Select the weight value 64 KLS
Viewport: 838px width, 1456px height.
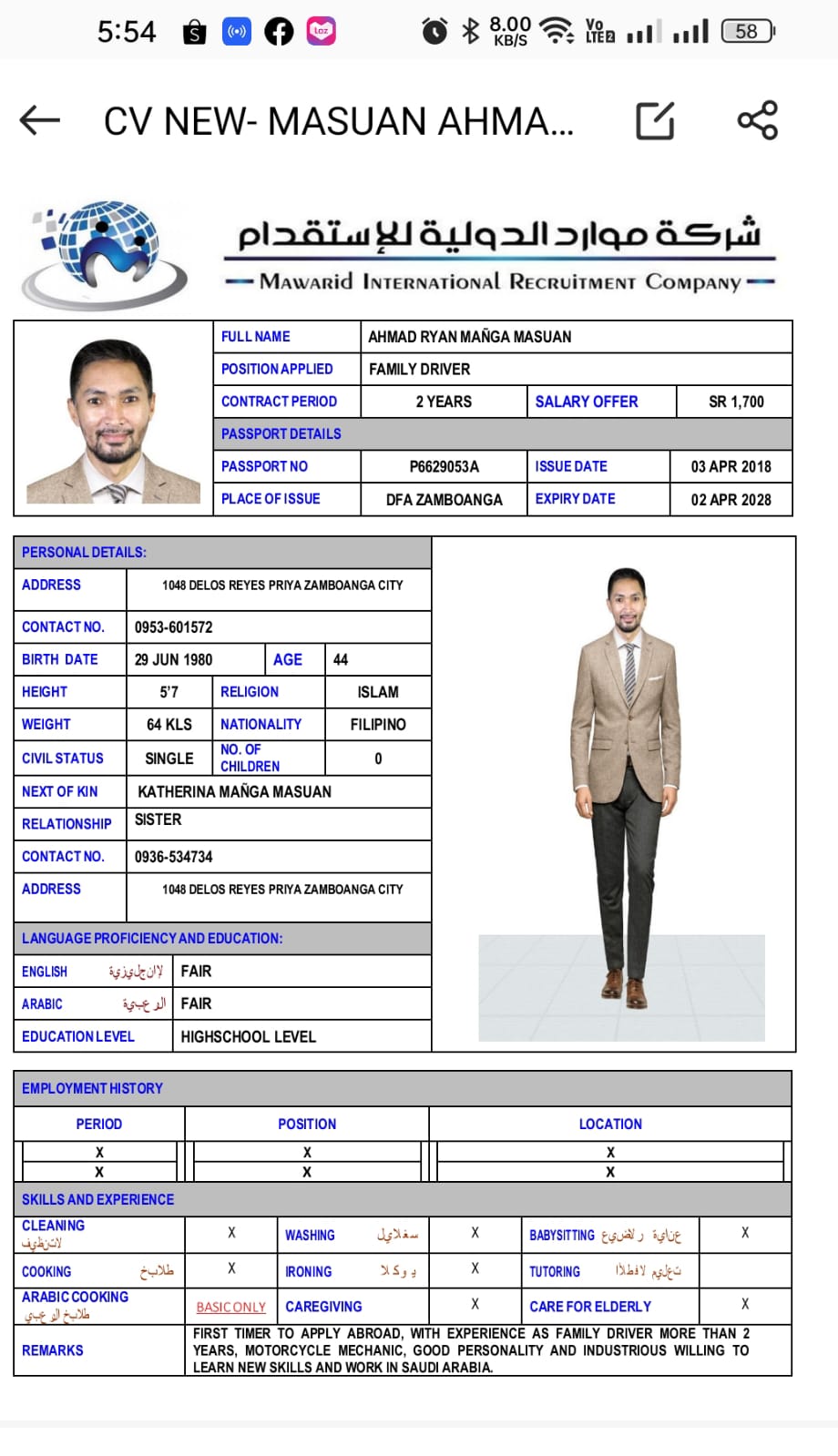pyautogui.click(x=169, y=725)
